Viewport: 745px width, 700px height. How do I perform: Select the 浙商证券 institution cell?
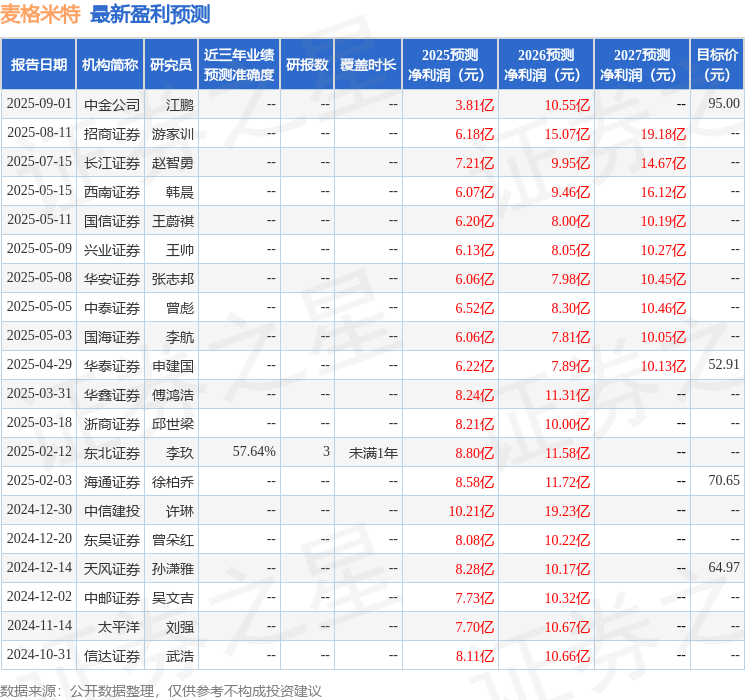point(112,424)
